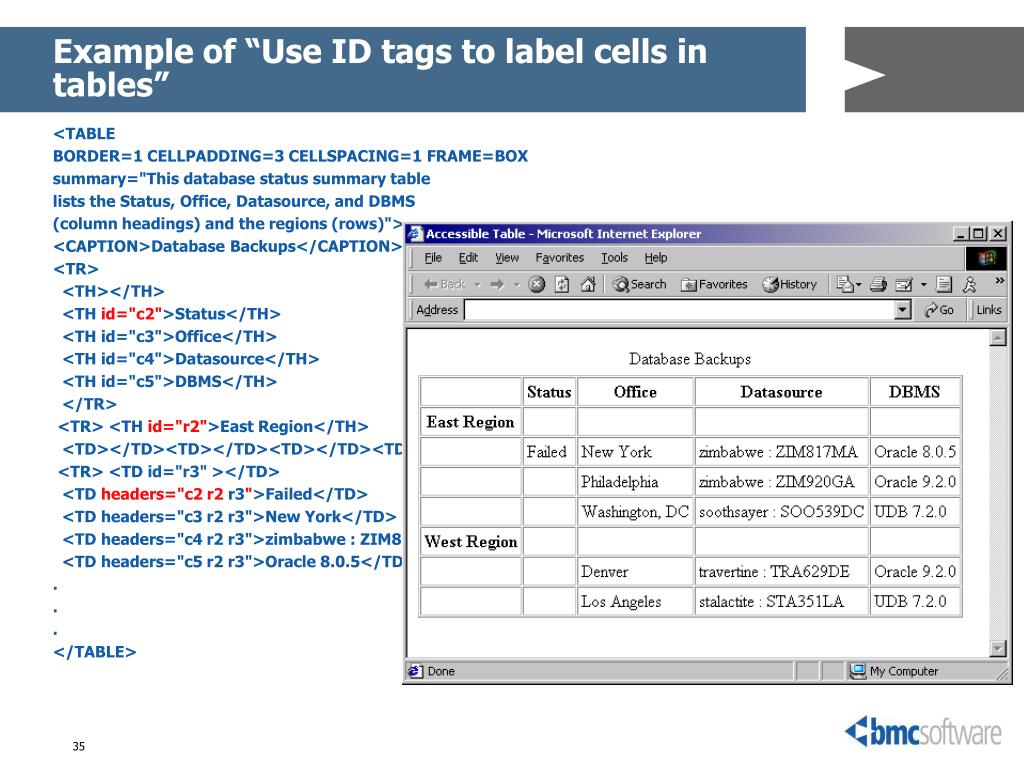Open the Search toolbar button
This screenshot has width=1024, height=768.
(x=639, y=284)
